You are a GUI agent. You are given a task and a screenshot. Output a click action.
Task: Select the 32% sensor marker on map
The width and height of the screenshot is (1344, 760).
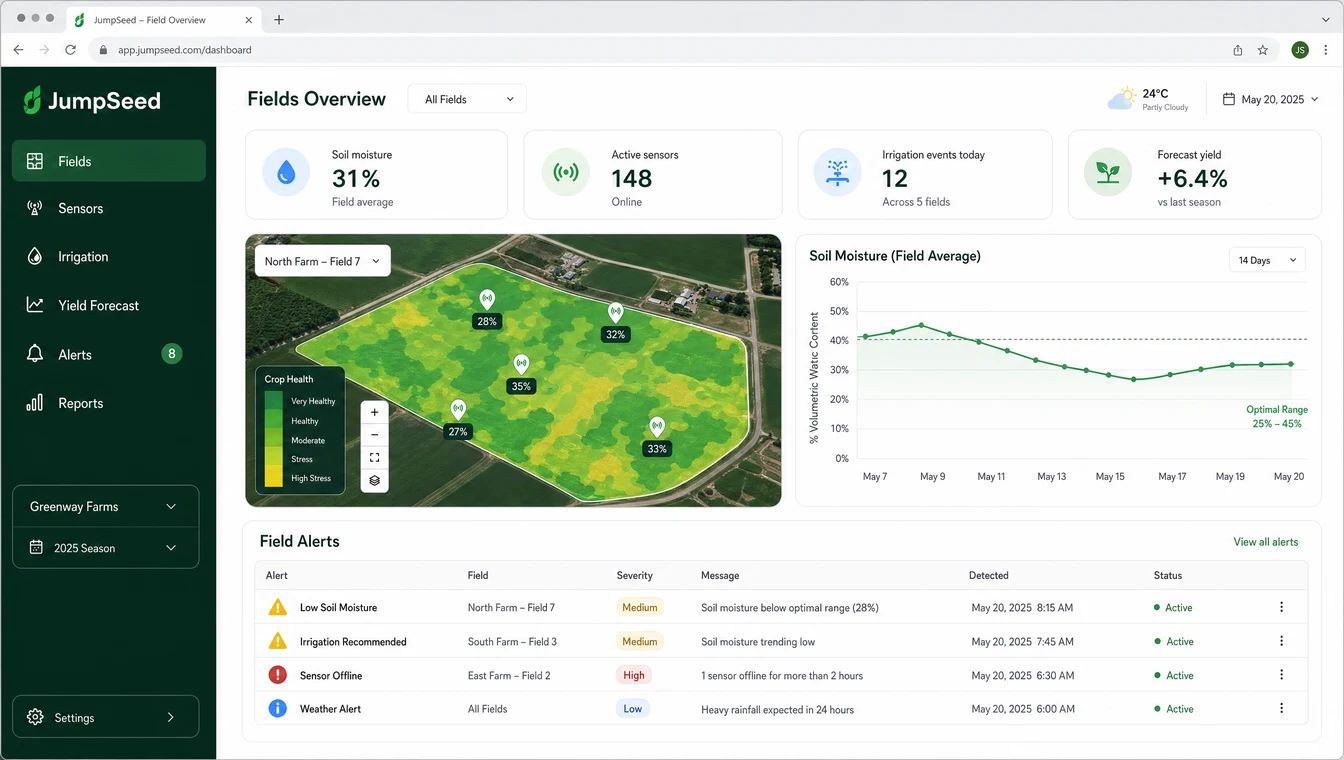[x=615, y=322]
